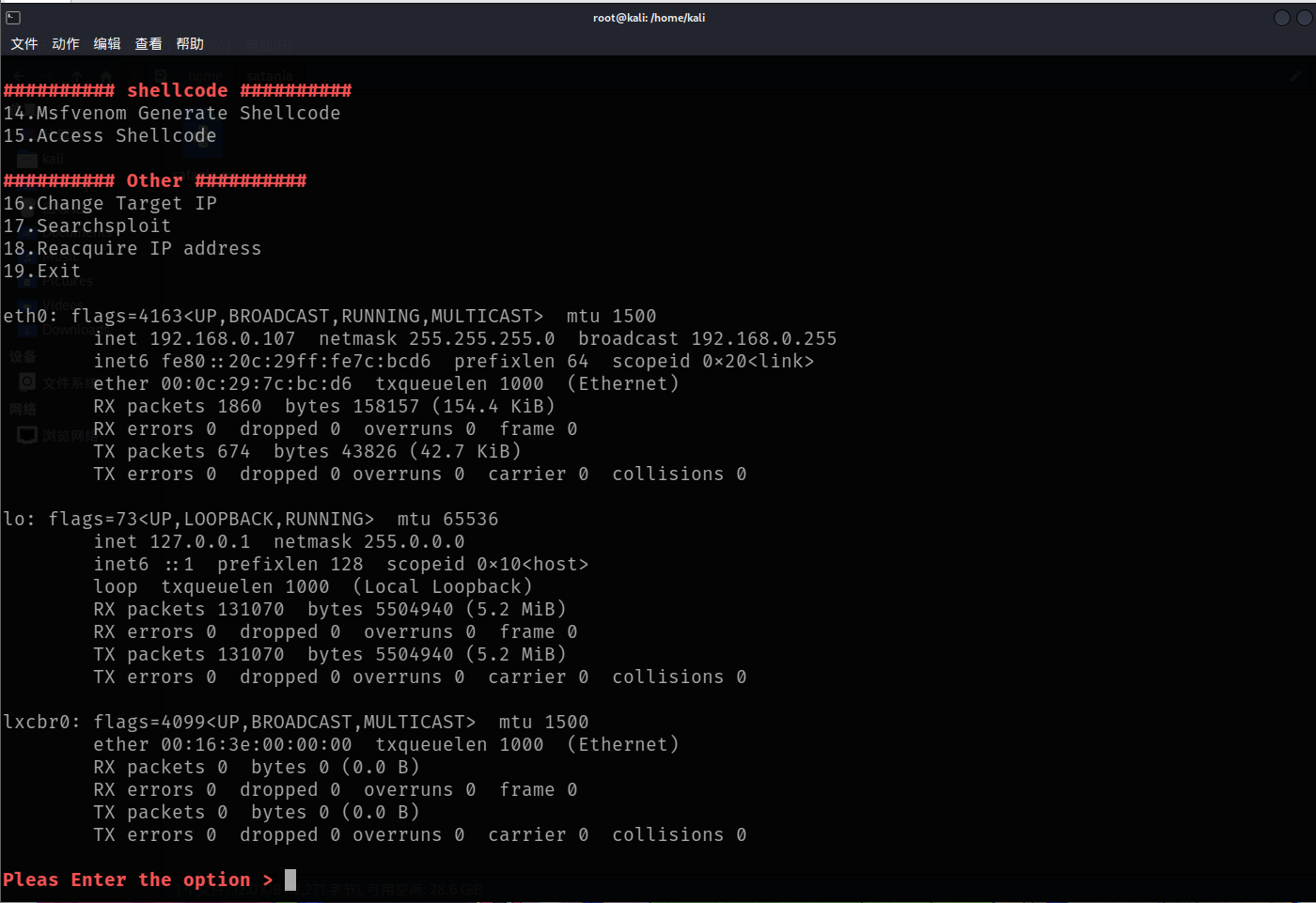Click the terminal icon in title bar
Image resolution: width=1316 pixels, height=903 pixels.
coord(13,18)
